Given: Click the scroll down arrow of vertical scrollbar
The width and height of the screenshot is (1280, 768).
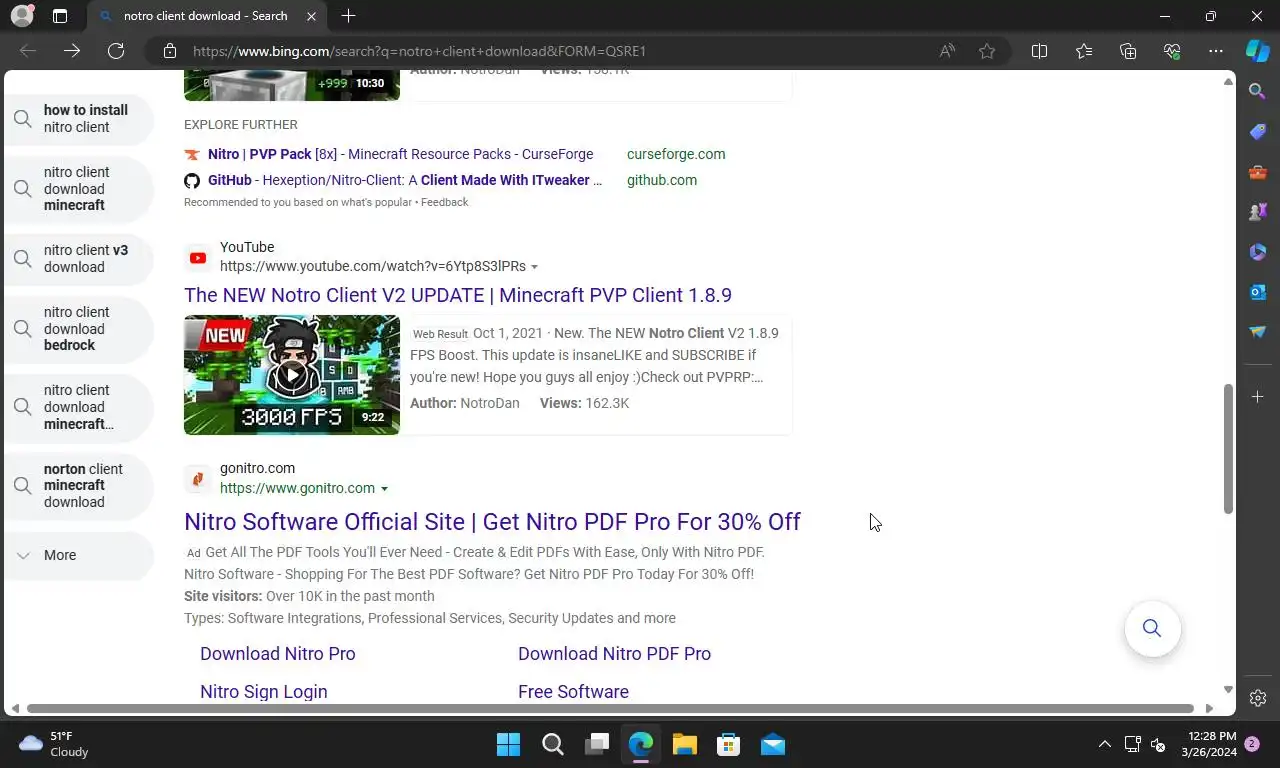Looking at the screenshot, I should click(x=1228, y=690).
